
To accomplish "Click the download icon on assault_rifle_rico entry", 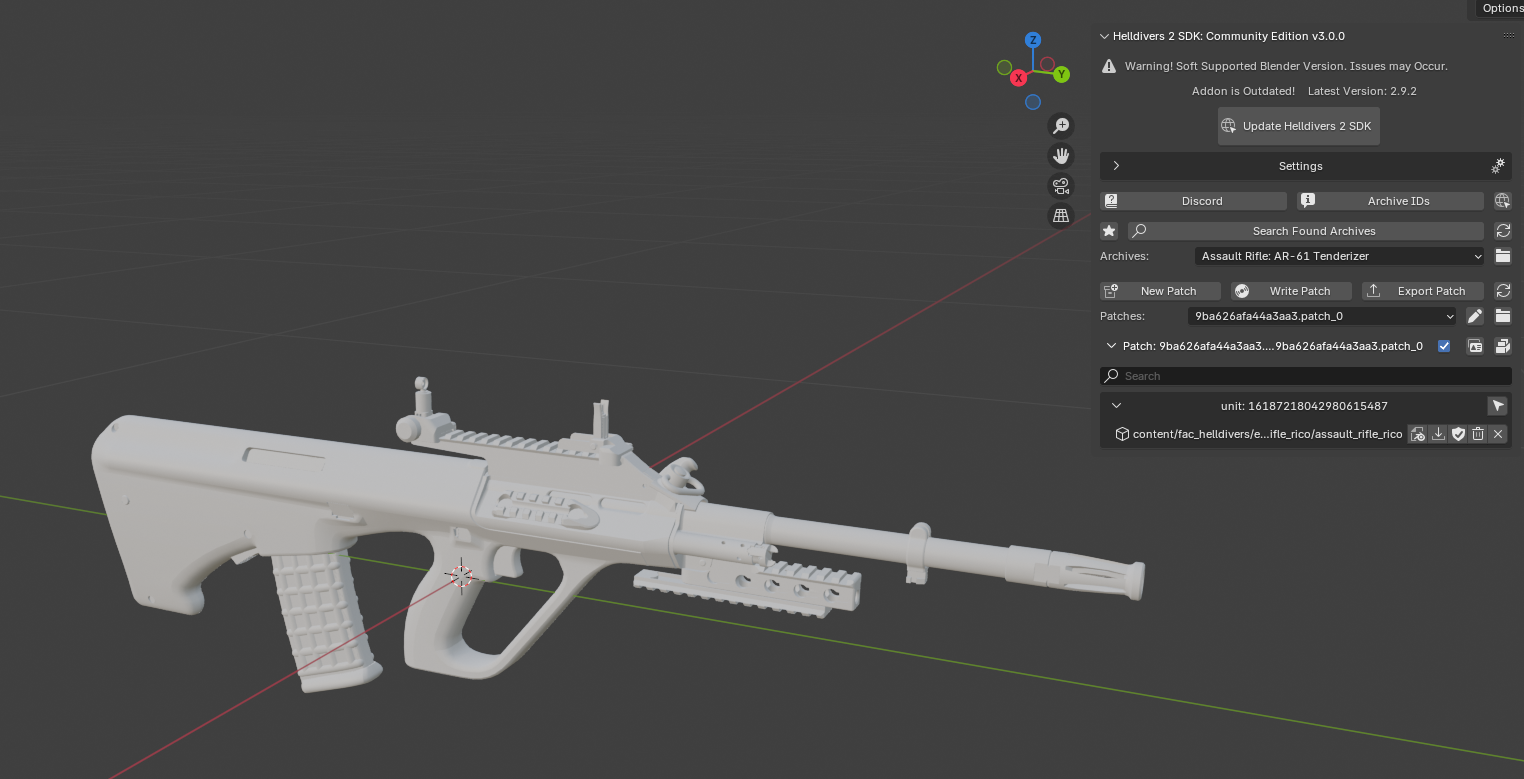I will click(x=1438, y=434).
